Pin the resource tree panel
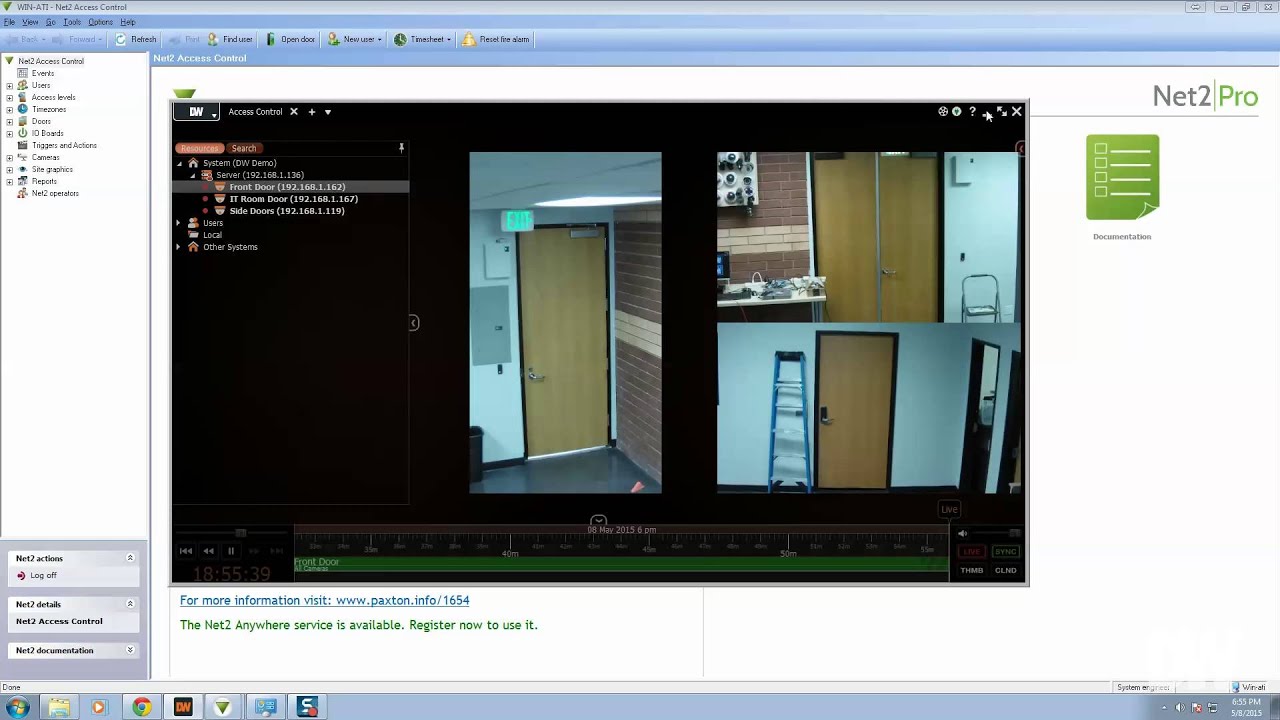This screenshot has height=720, width=1280. tap(401, 148)
